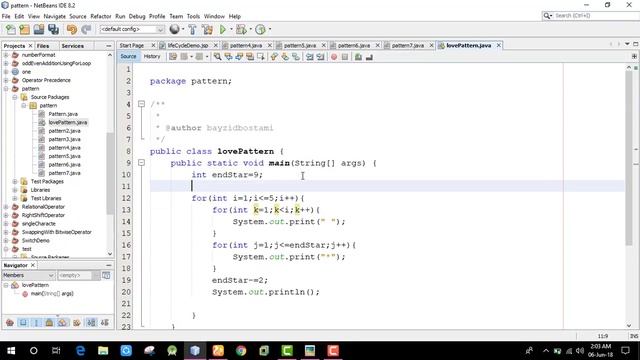Image resolution: width=640 pixels, height=360 pixels.
Task: Expand the Test Packages node
Action: coord(15,181)
